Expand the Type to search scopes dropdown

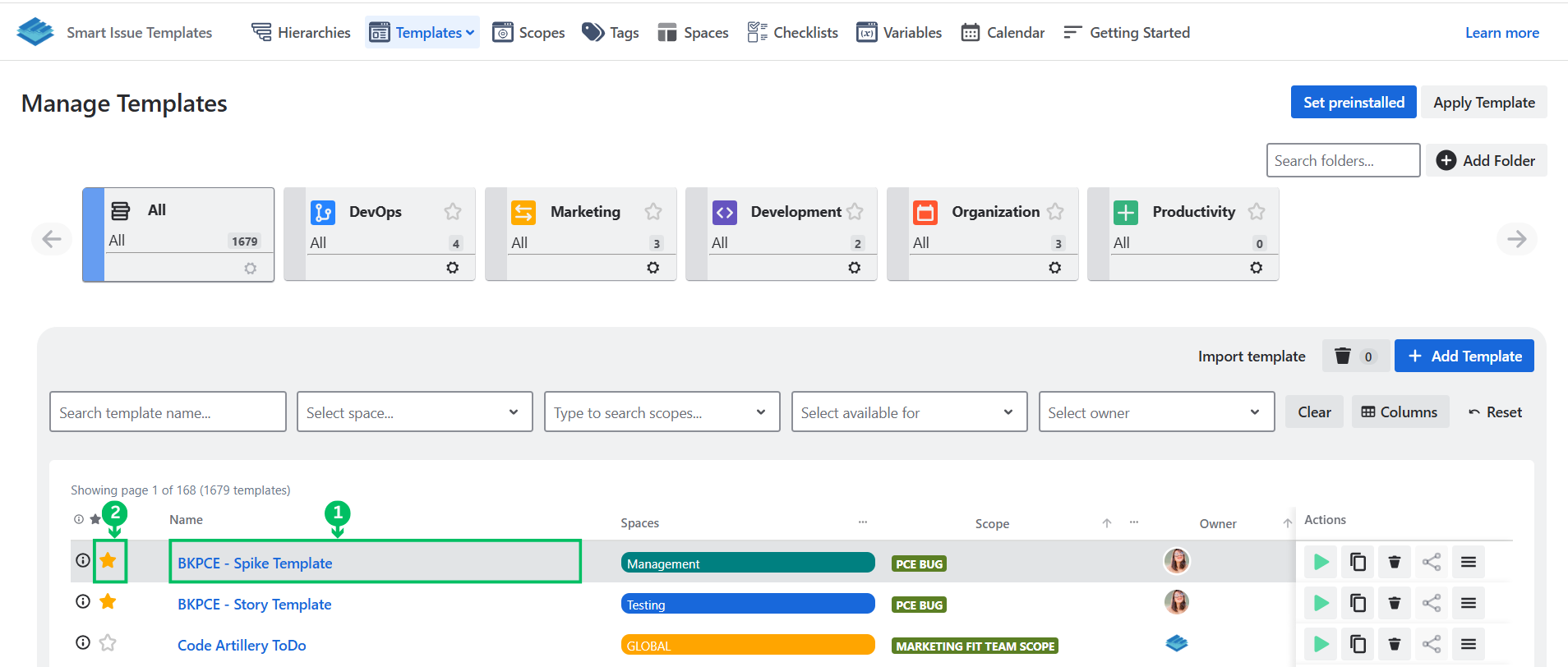pyautogui.click(x=662, y=412)
